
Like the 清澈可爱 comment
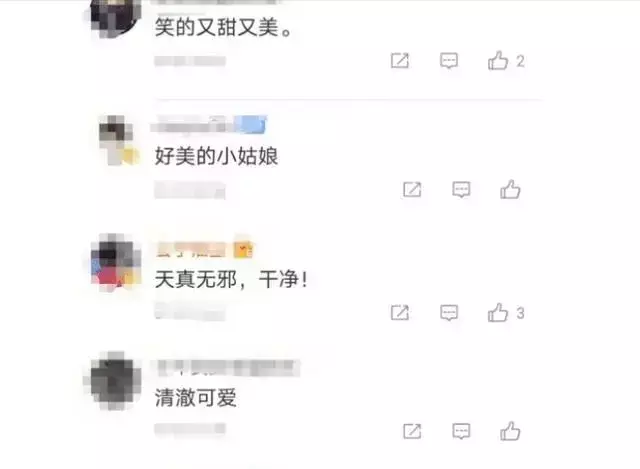pyautogui.click(x=510, y=431)
